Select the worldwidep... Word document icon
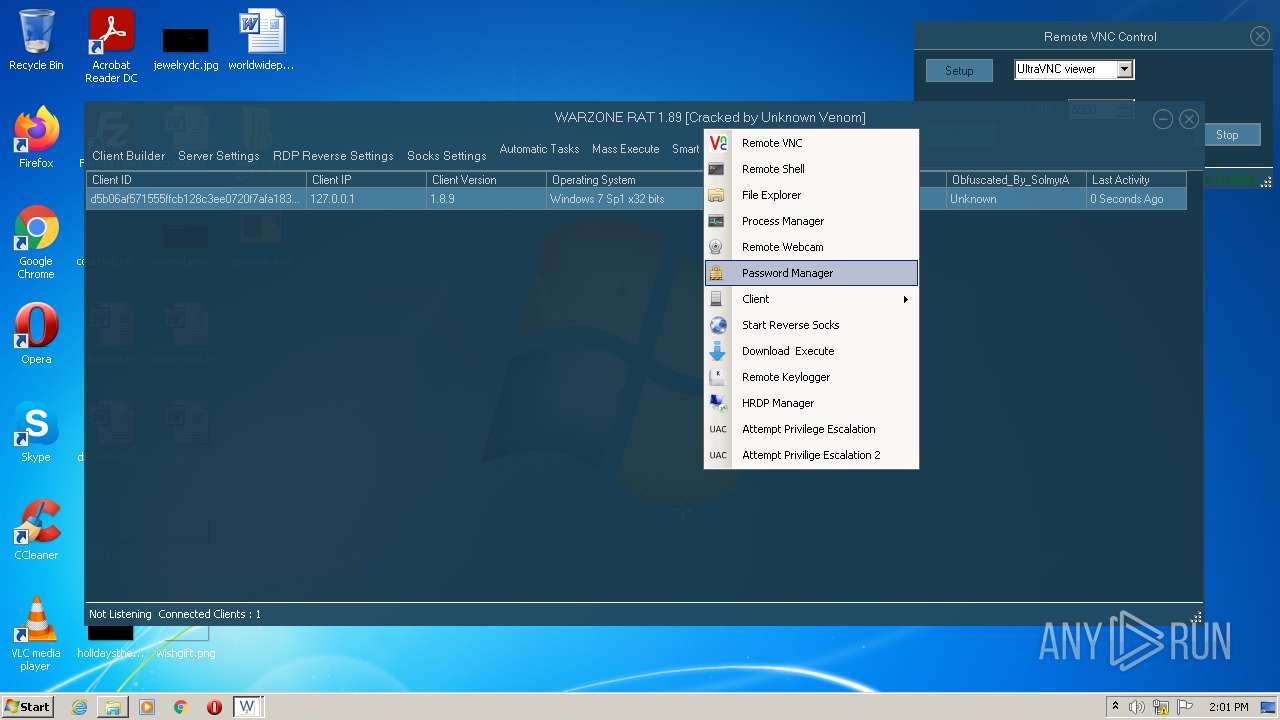The height and width of the screenshot is (720, 1280). click(x=261, y=41)
